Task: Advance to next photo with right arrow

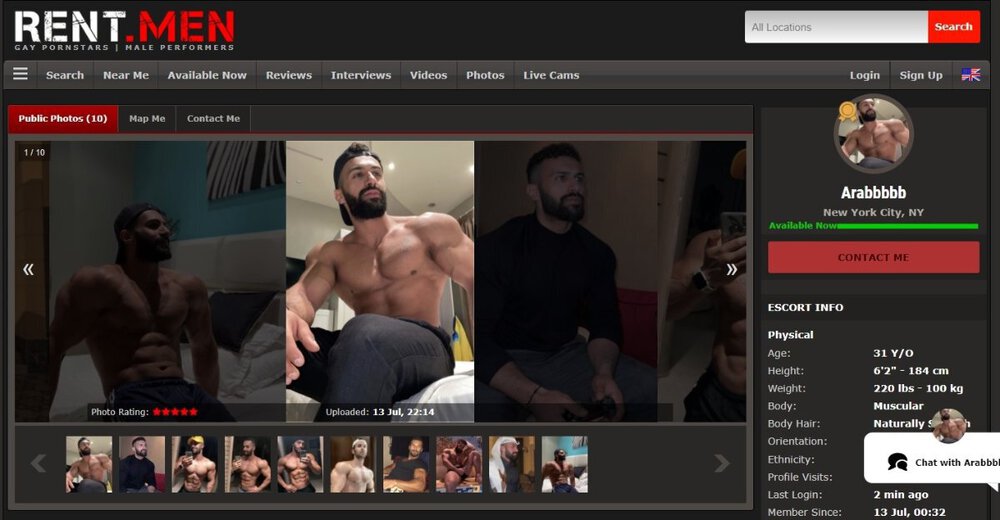Action: click(x=731, y=269)
